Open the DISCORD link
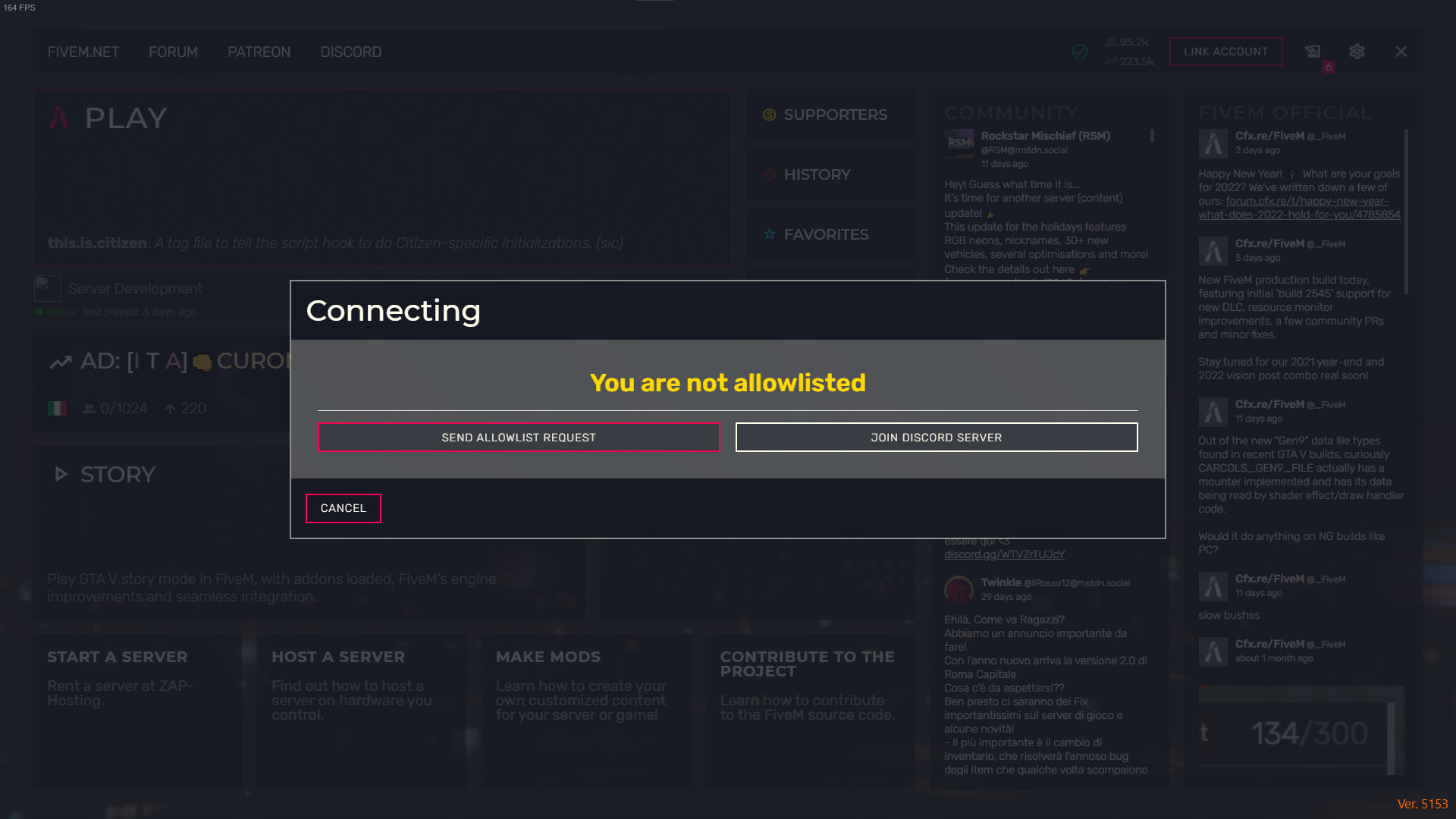Viewport: 1456px width, 819px height. point(351,52)
